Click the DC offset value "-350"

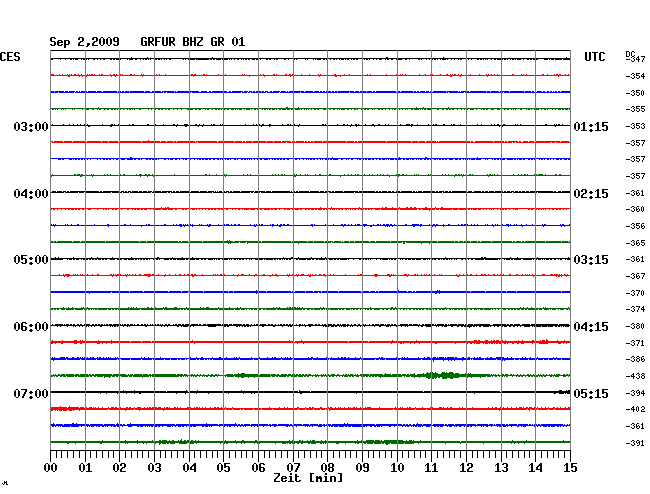[635, 93]
